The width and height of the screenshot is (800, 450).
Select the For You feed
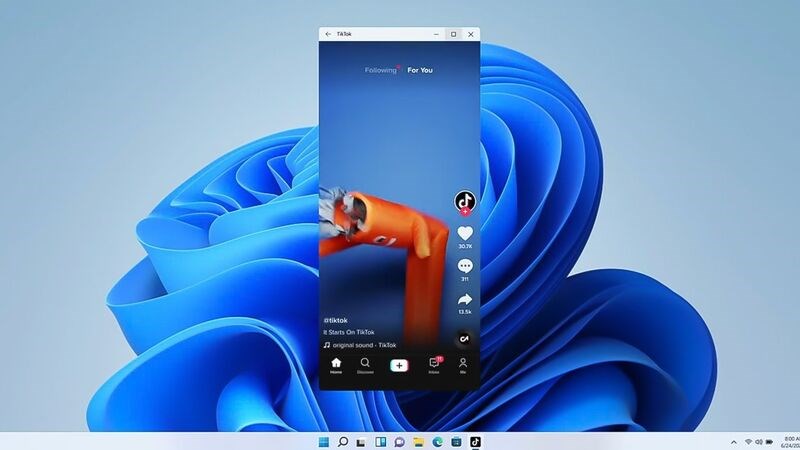[x=420, y=70]
